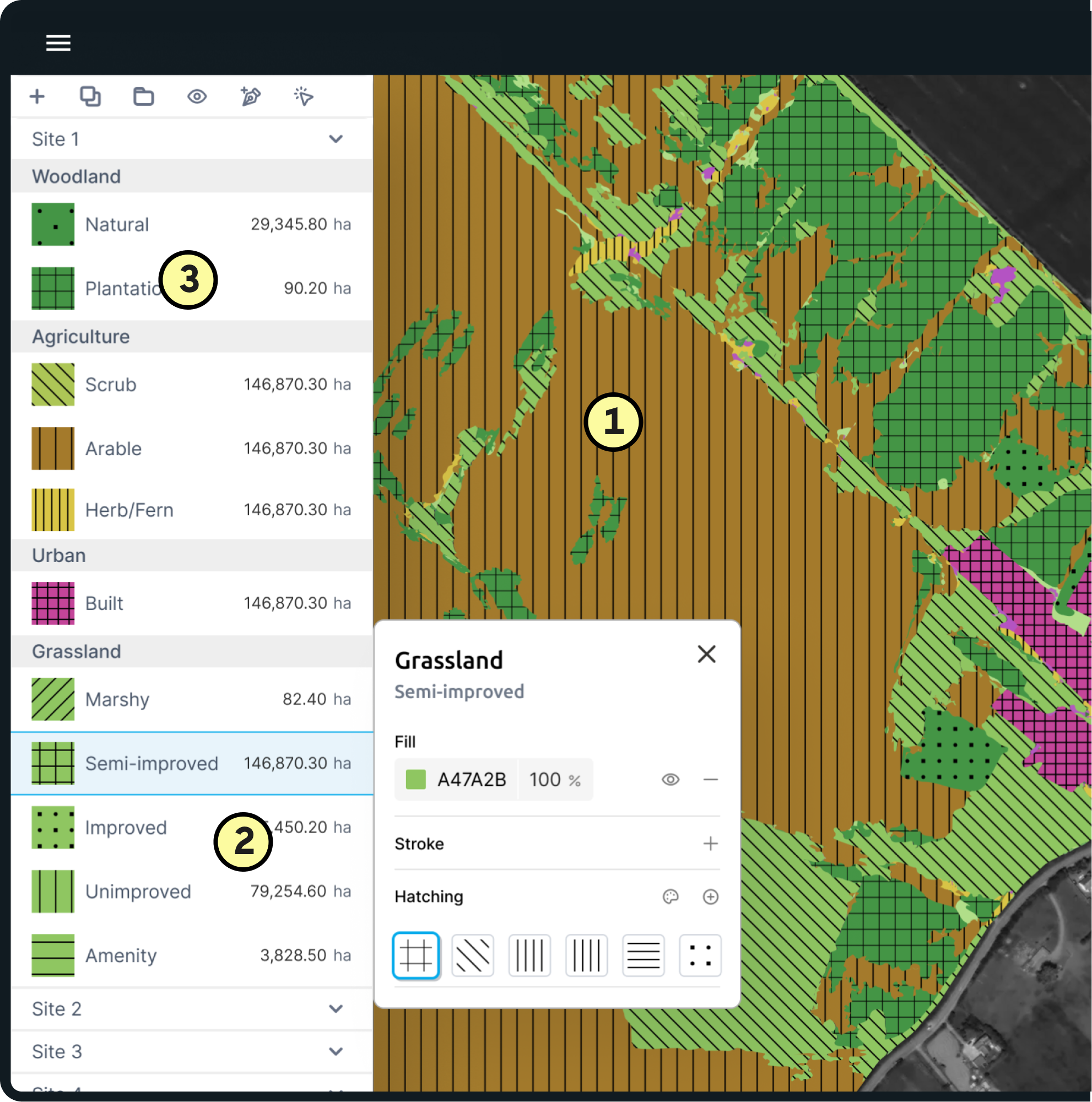Expand the Site 2 section
The image size is (1092, 1102).
(336, 1009)
